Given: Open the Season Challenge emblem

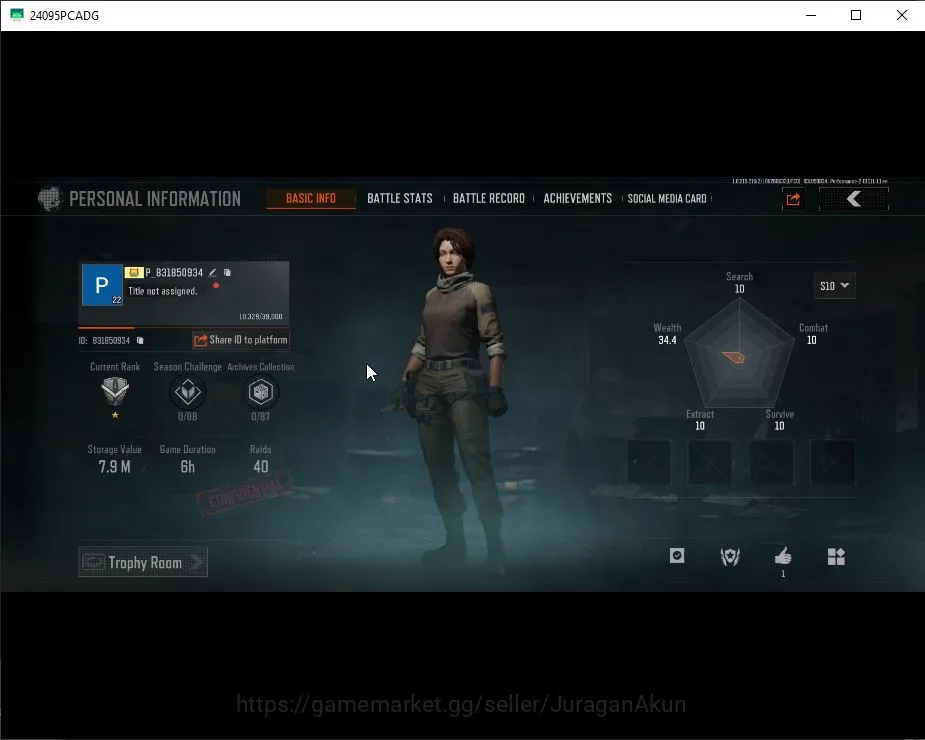Looking at the screenshot, I should pyautogui.click(x=188, y=392).
